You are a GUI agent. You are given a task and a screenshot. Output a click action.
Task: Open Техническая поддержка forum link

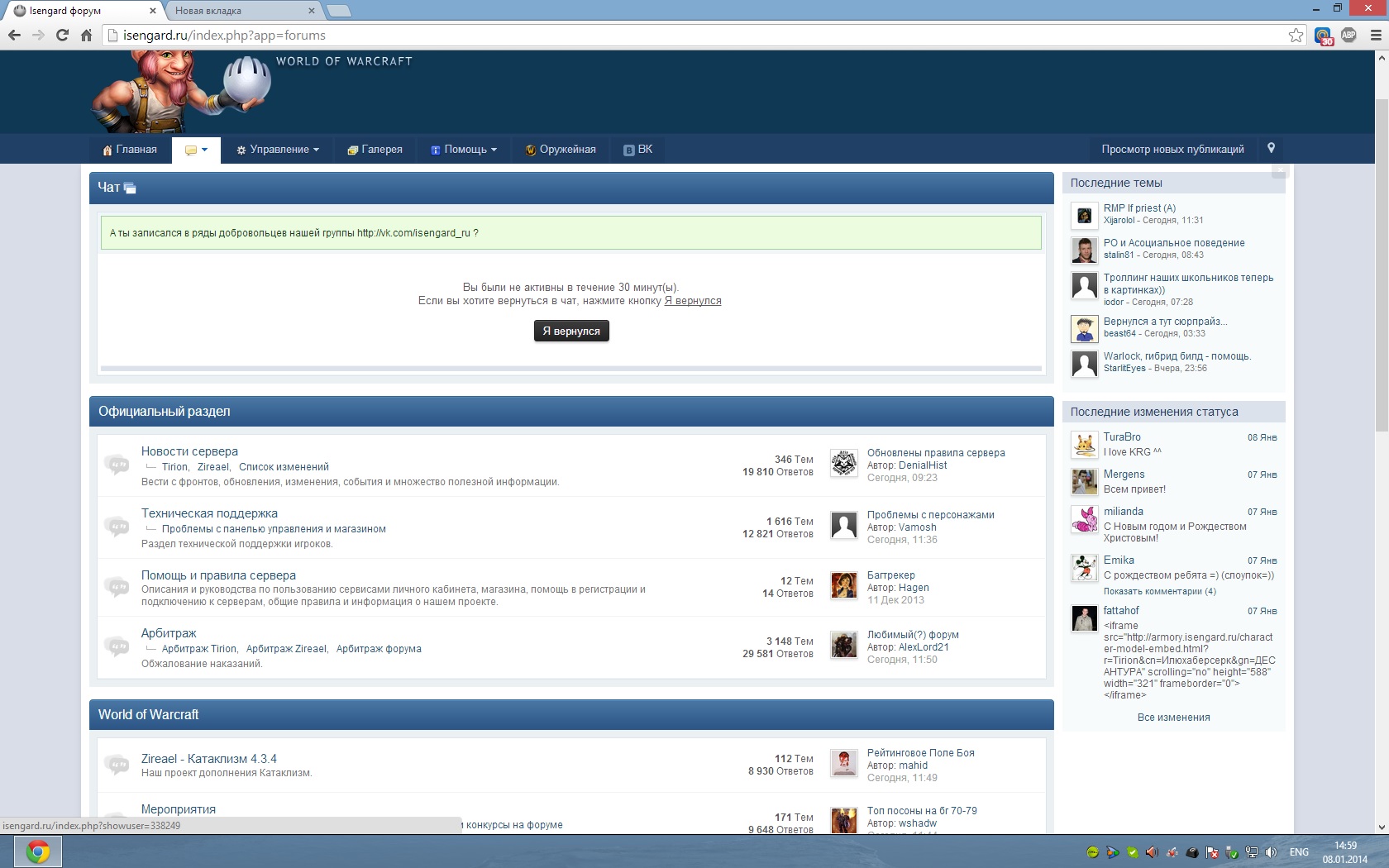[209, 513]
